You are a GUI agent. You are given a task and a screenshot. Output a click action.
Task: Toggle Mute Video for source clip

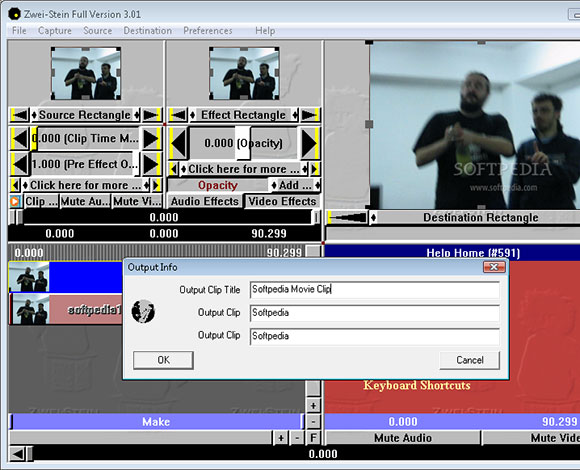point(137,202)
